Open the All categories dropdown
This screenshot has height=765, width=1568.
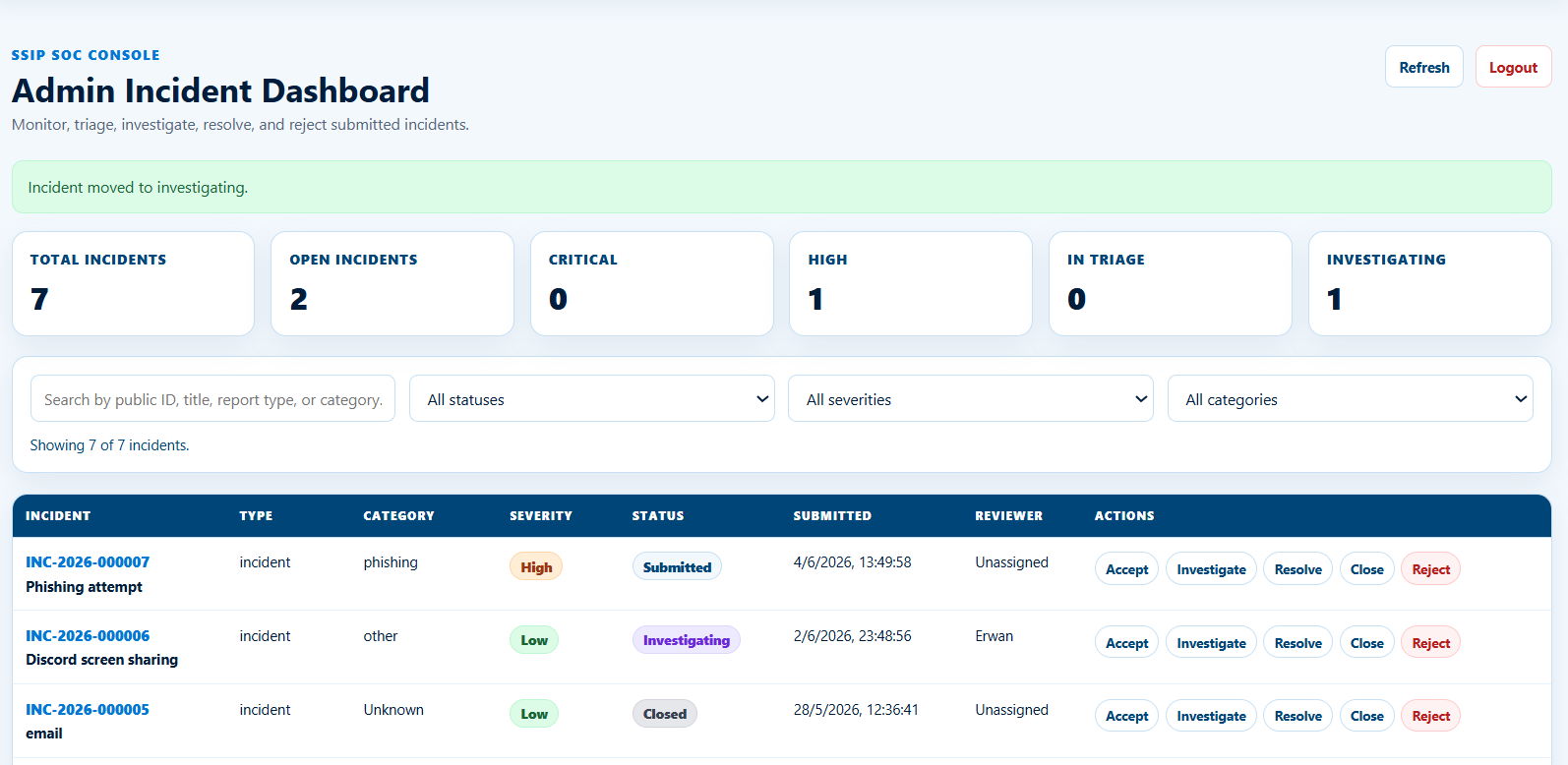click(1350, 398)
